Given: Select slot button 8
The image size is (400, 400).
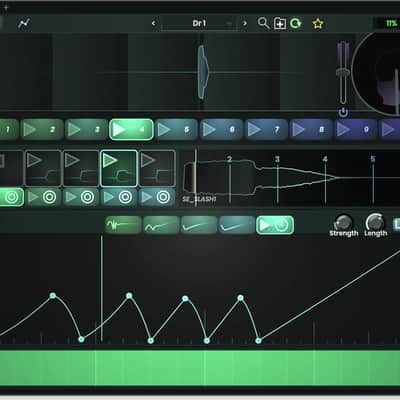Looking at the screenshot, I should click(x=311, y=129).
